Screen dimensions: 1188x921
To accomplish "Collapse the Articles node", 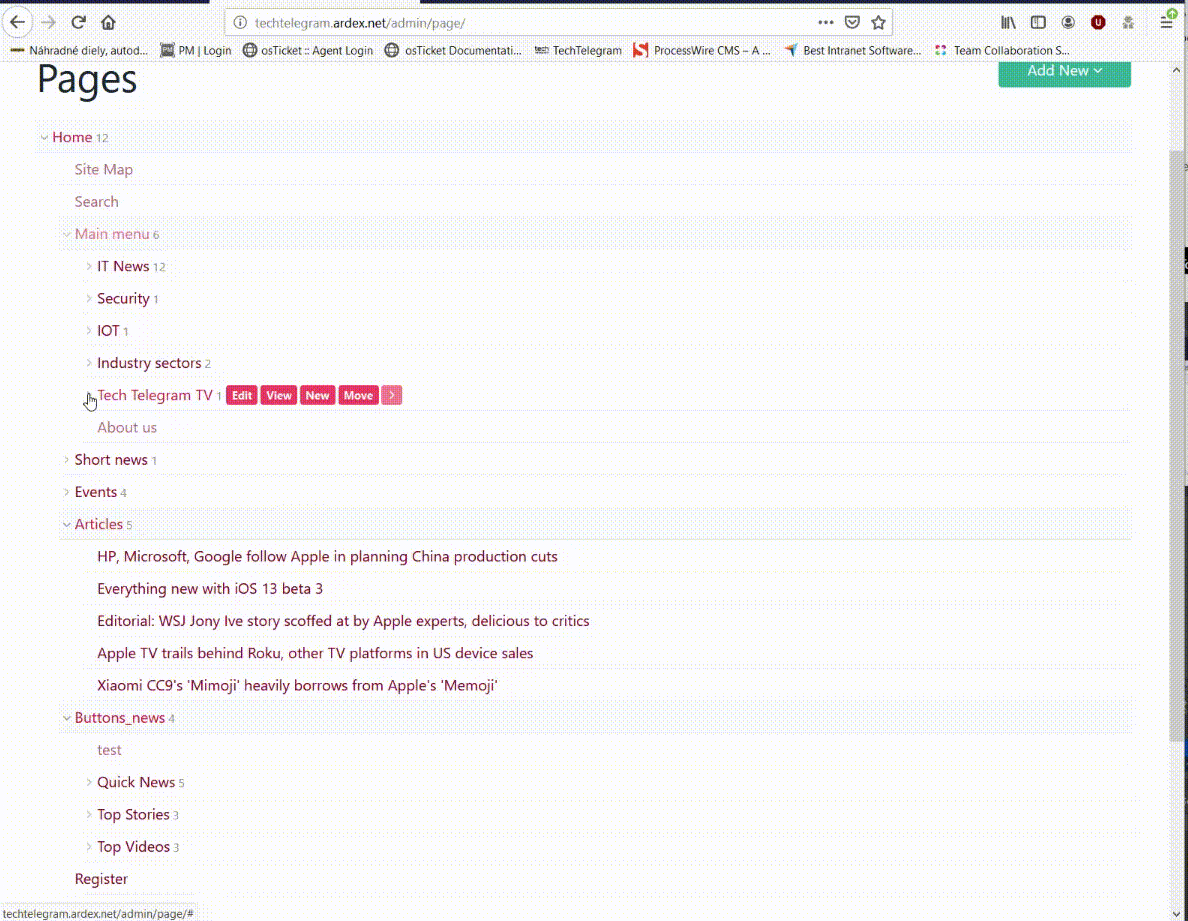I will pyautogui.click(x=67, y=524).
